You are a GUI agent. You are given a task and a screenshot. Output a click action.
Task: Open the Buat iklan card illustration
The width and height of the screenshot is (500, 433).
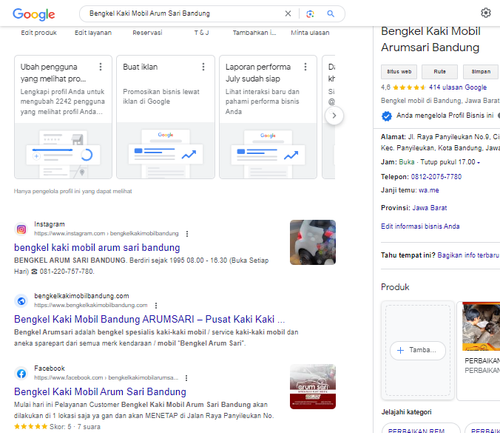(166, 151)
